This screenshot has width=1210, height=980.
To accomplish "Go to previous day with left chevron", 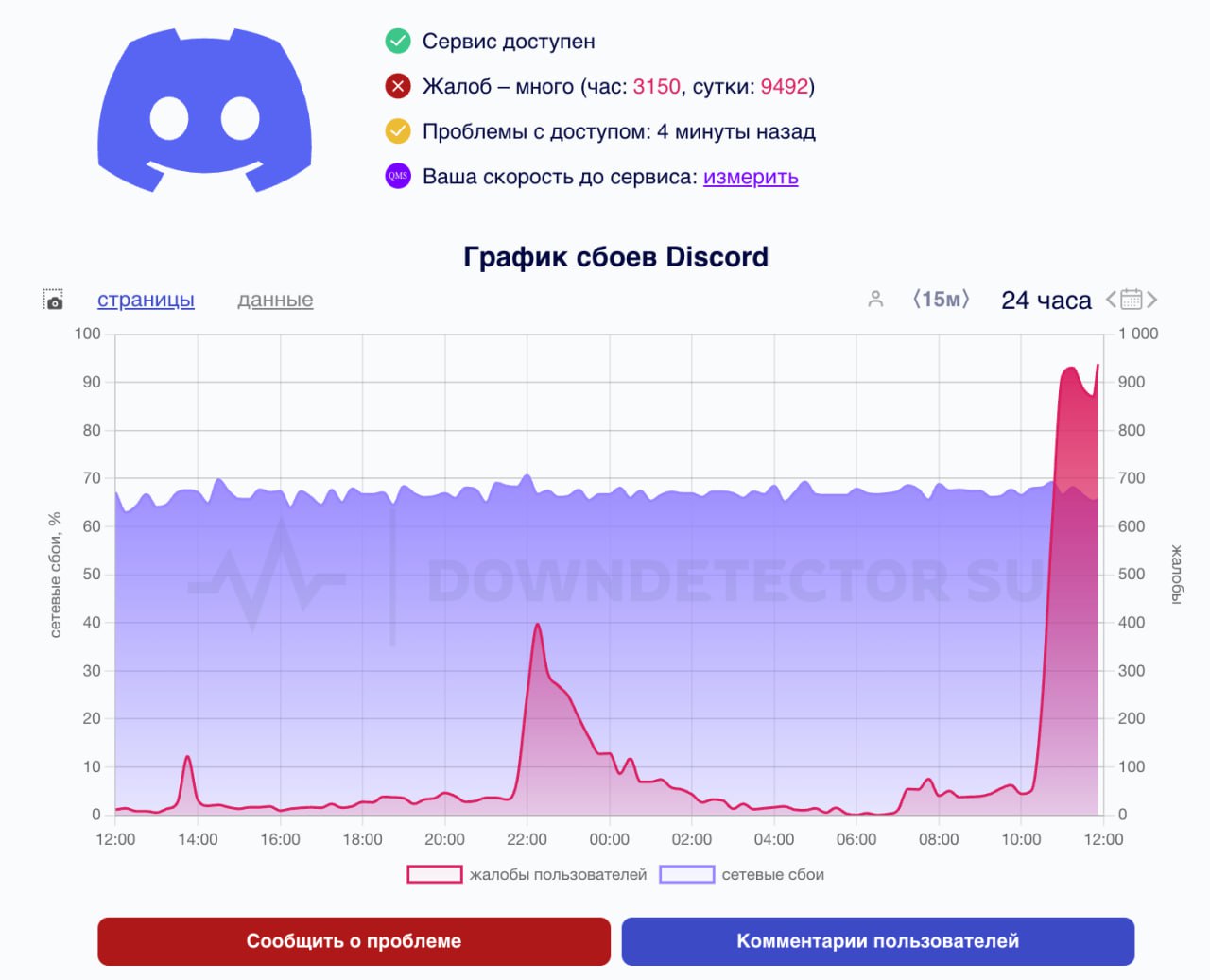I will point(1111,300).
